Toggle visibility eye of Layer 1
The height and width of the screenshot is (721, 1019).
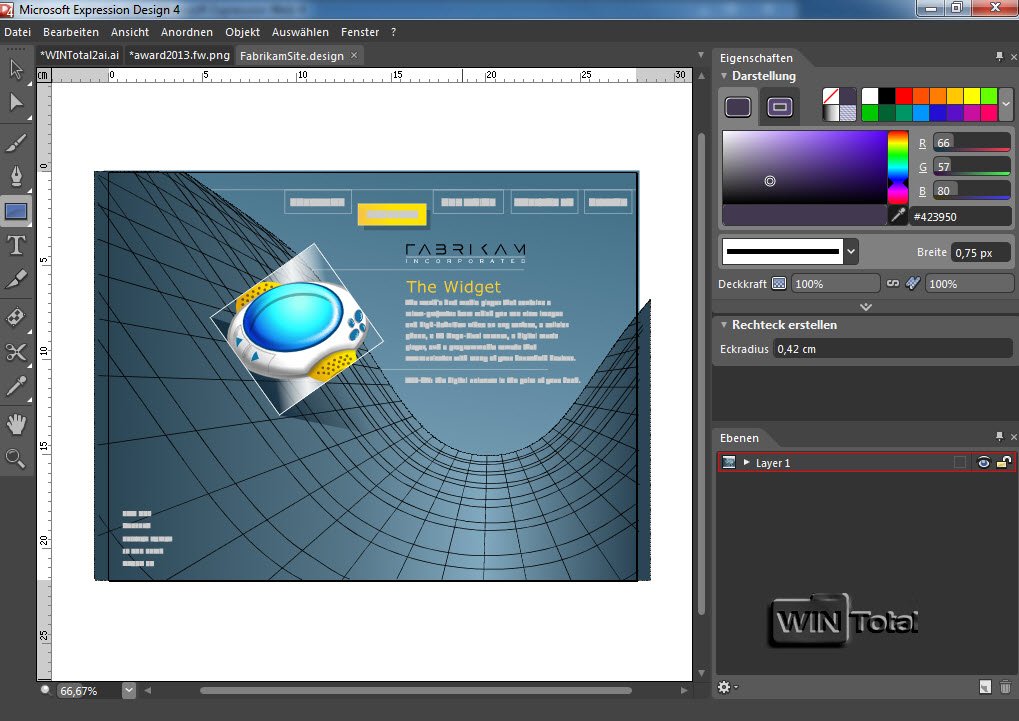tap(984, 463)
